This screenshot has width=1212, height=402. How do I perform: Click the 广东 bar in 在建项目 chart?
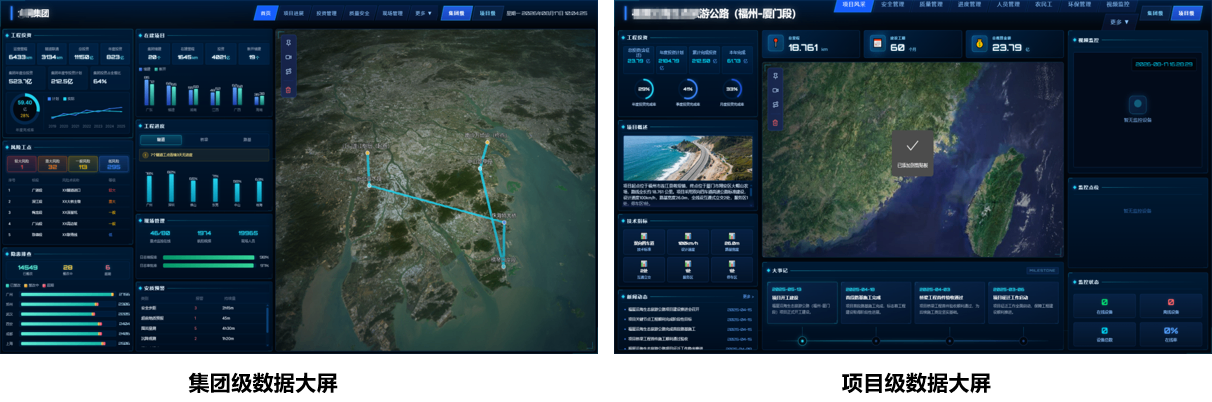click(x=150, y=94)
